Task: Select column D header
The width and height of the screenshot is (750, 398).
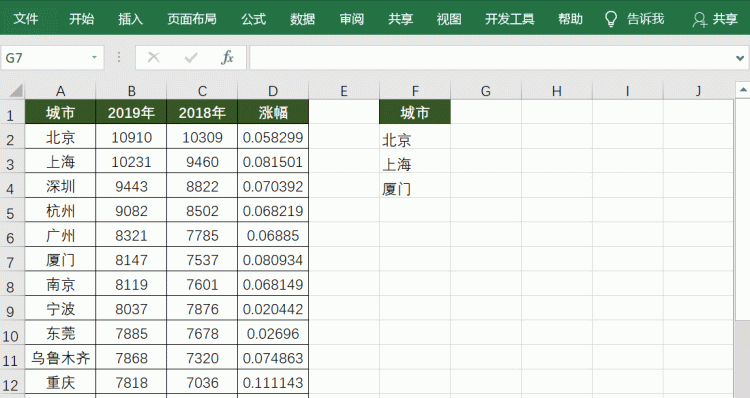Action: (273, 91)
